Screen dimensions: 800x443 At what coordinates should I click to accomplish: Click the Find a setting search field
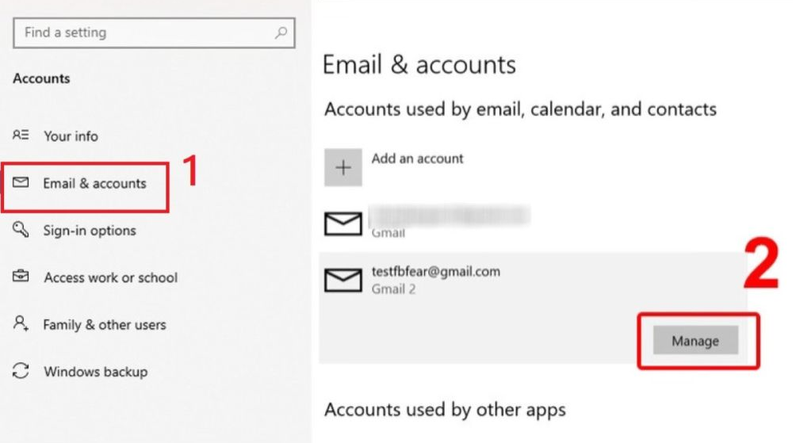154,33
